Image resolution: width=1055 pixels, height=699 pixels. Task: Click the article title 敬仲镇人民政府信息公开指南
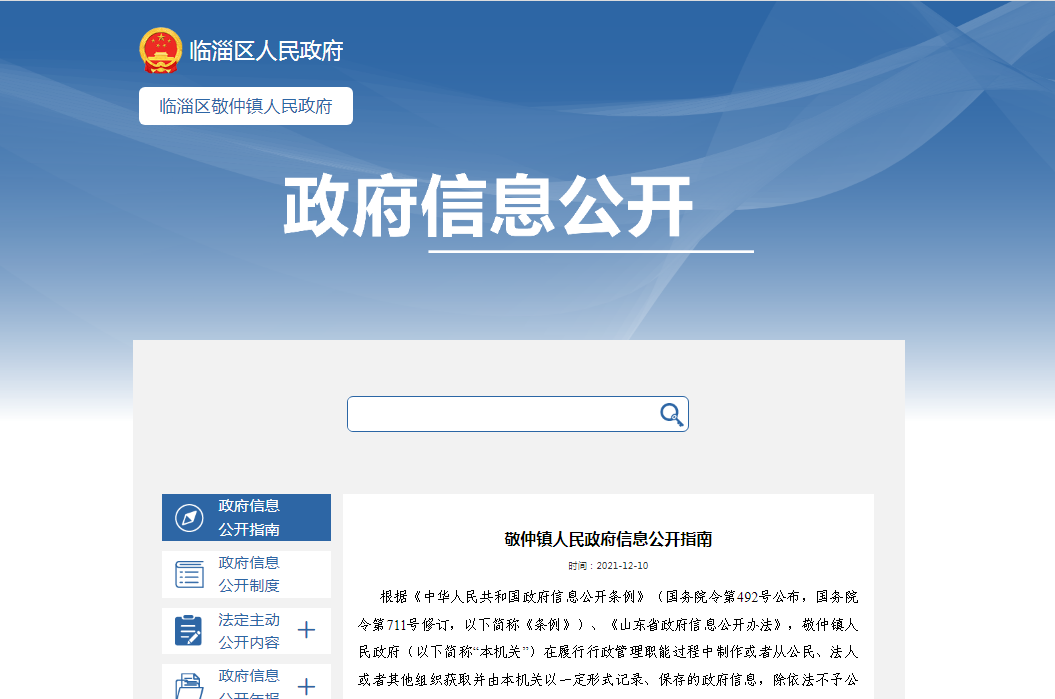point(608,539)
